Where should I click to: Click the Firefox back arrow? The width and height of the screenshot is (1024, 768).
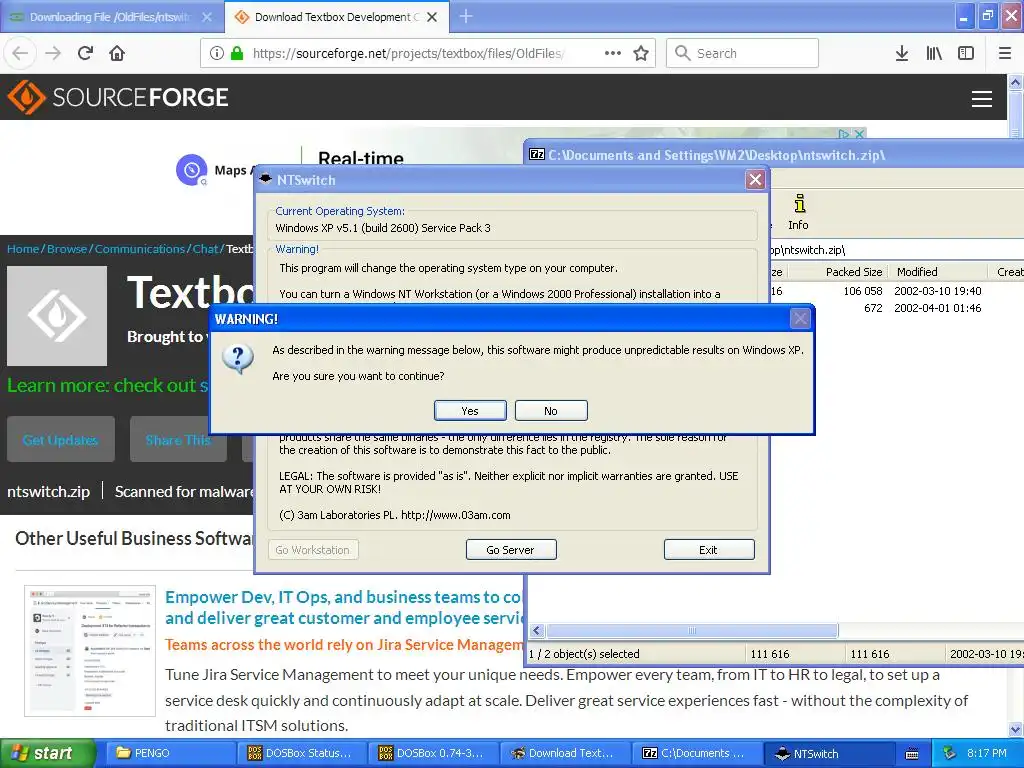[20, 53]
